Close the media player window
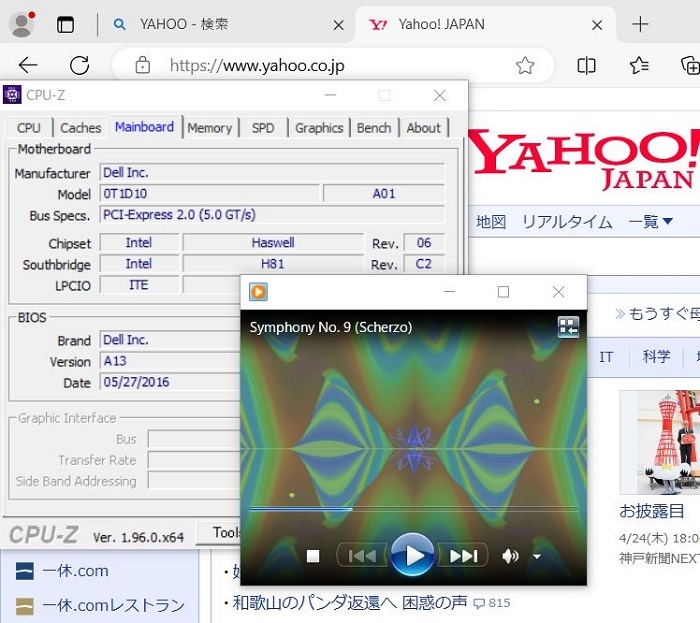Viewport: 700px width, 623px height. (558, 292)
